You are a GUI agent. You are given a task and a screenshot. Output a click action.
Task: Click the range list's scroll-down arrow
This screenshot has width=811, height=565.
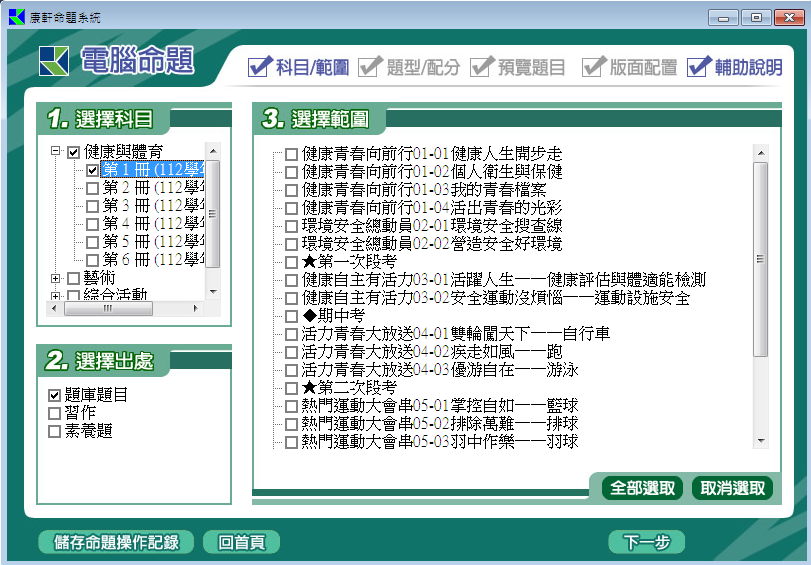click(760, 440)
